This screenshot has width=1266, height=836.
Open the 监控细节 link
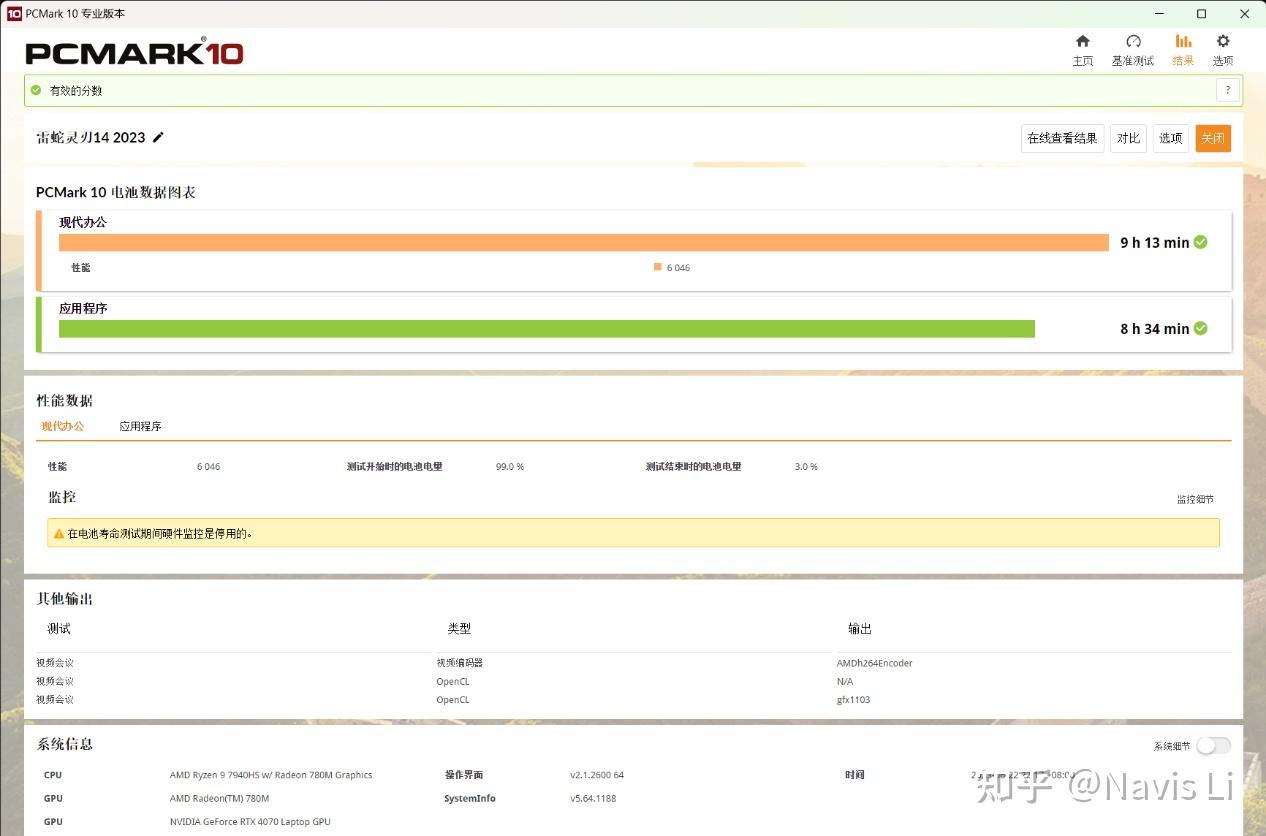pyautogui.click(x=1195, y=499)
